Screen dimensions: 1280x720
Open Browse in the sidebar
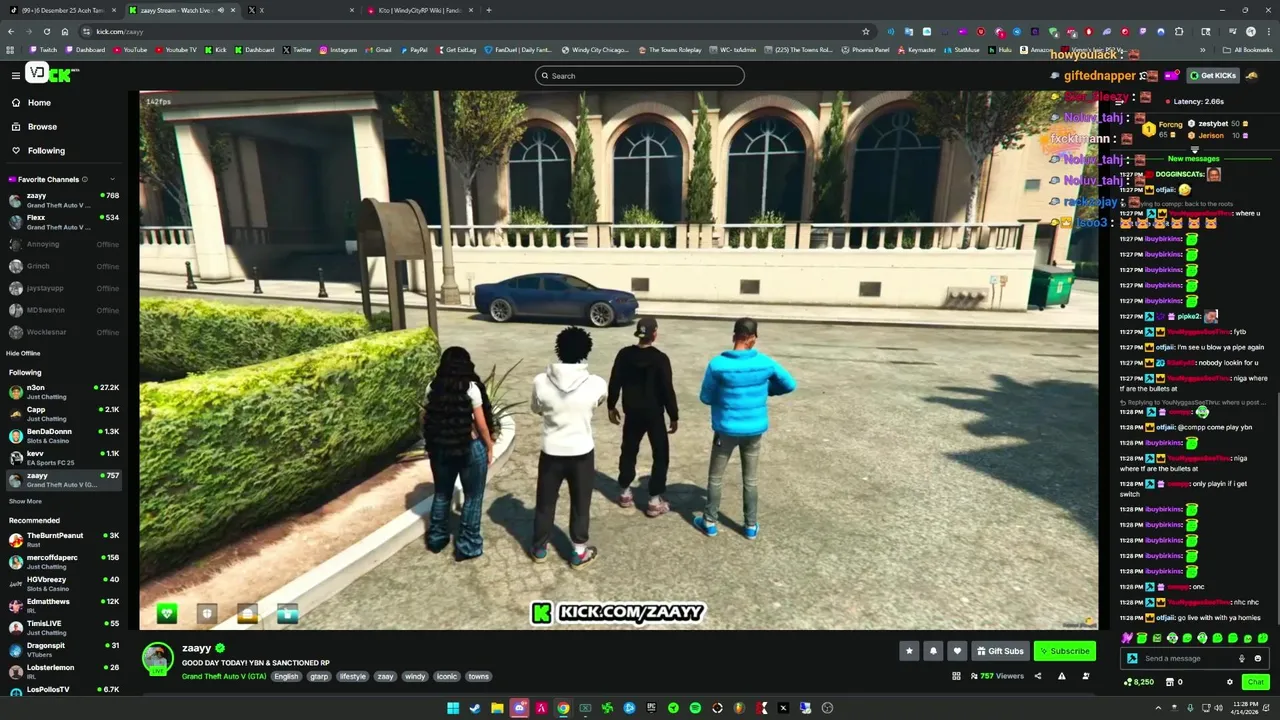[x=42, y=127]
